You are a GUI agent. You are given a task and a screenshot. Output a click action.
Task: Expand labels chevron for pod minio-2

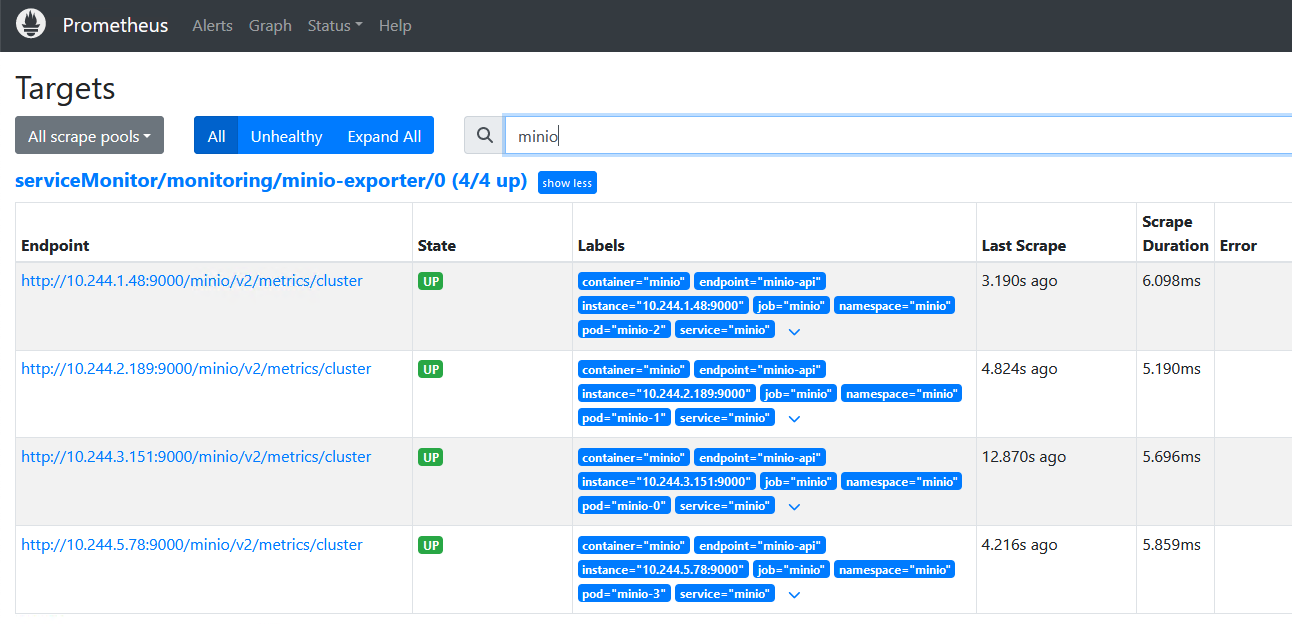point(794,331)
